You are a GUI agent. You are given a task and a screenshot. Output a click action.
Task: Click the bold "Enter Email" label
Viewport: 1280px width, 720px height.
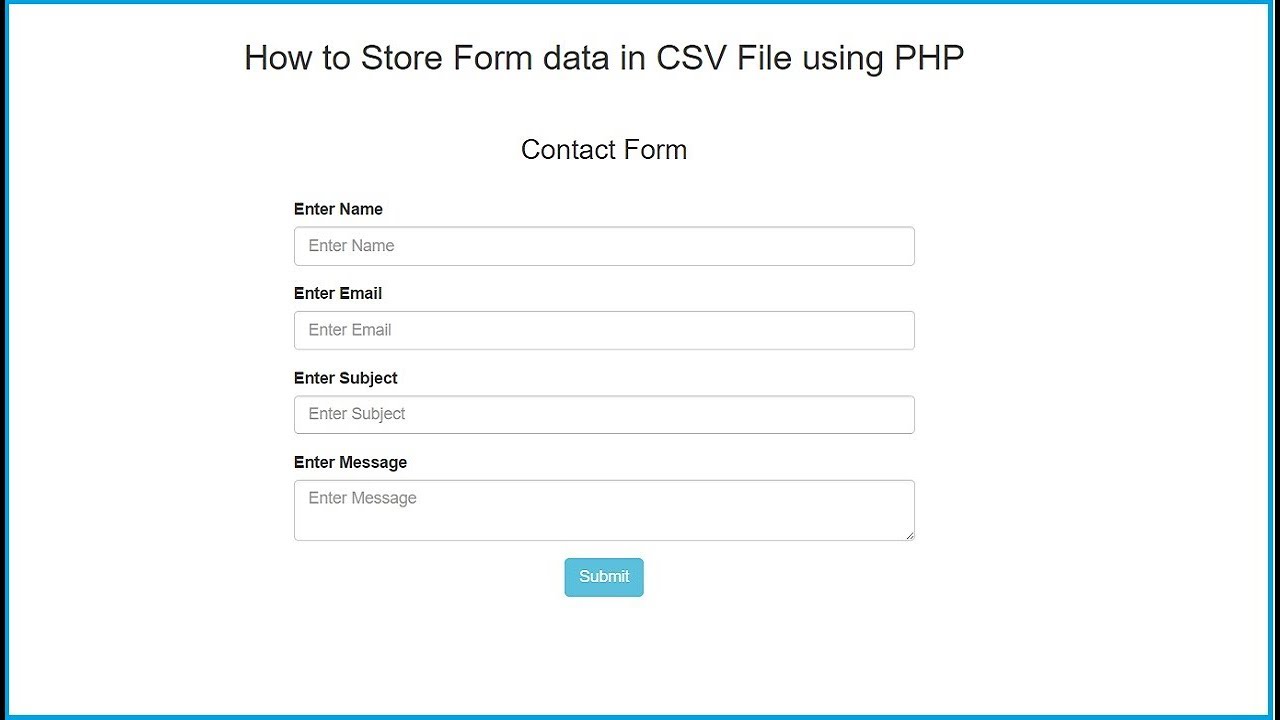point(338,293)
